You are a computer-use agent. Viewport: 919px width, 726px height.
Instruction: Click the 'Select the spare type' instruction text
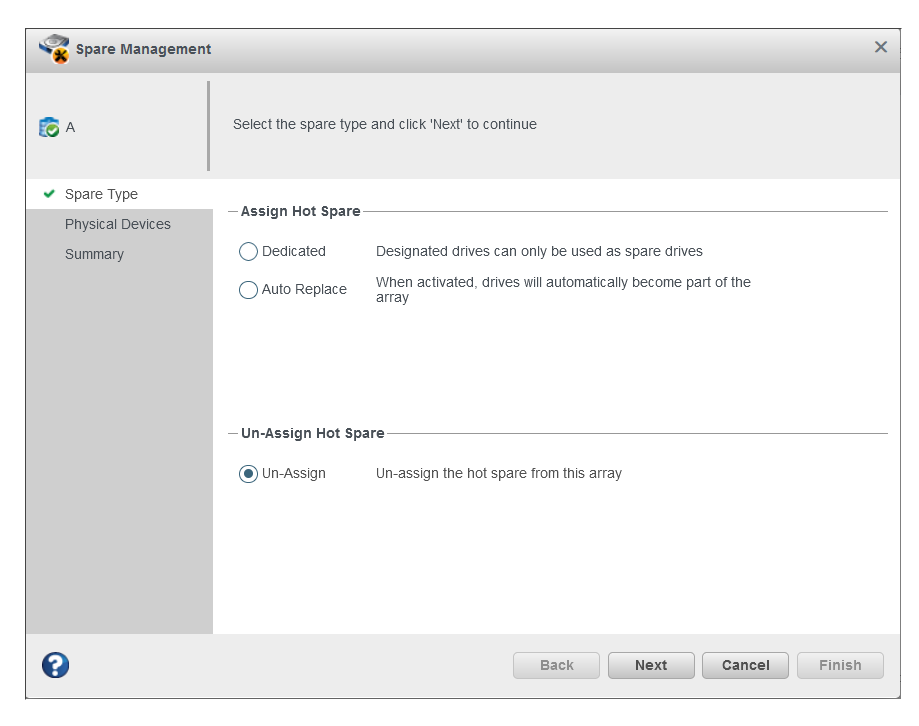[385, 125]
